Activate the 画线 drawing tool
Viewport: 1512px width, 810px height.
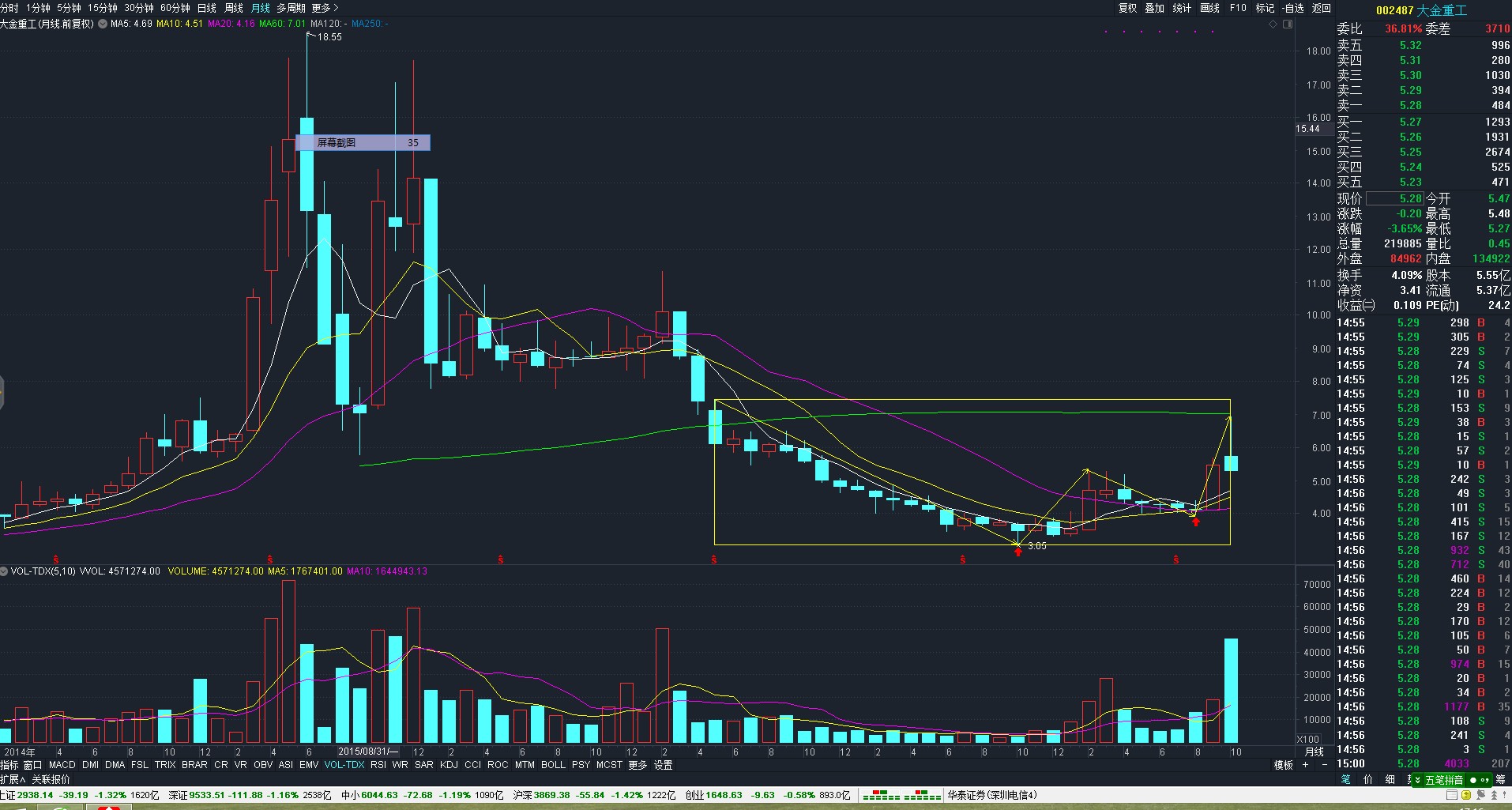pos(1209,8)
